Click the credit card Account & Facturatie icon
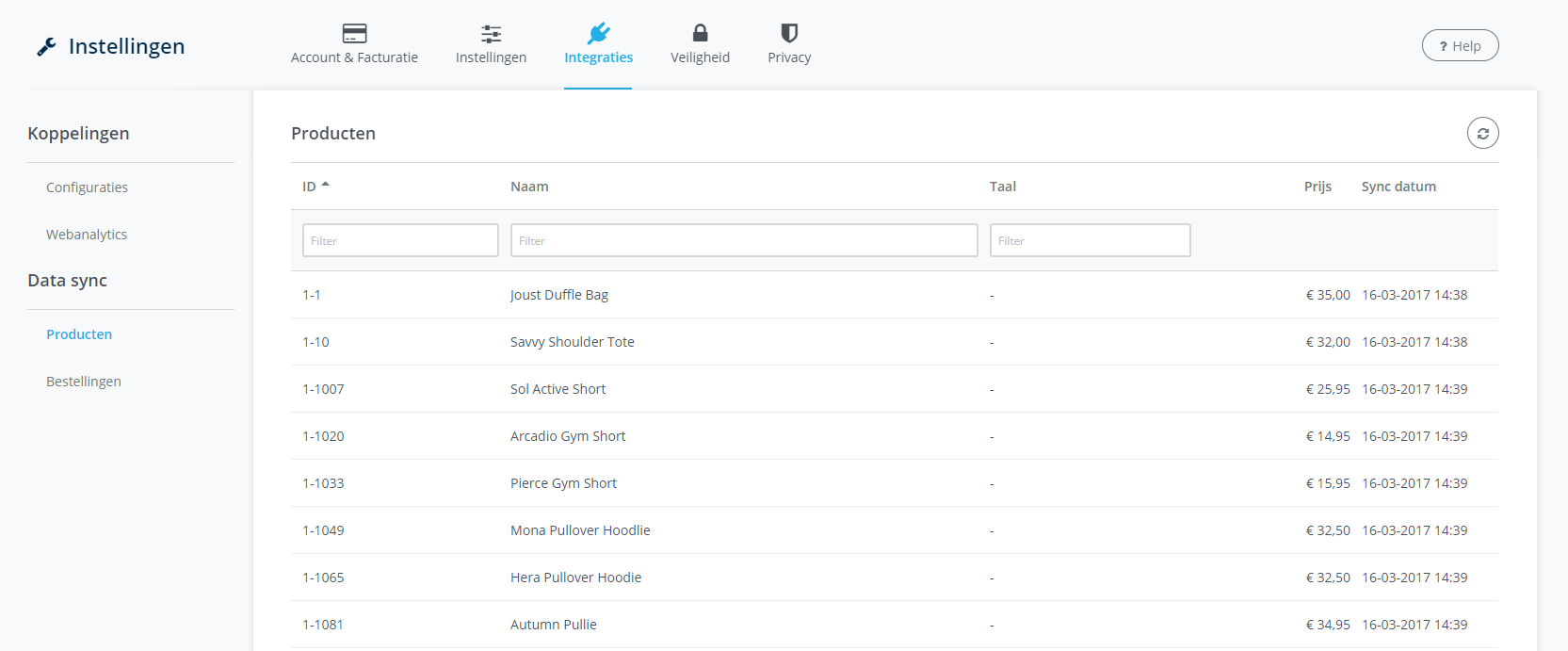This screenshot has height=651, width=1568. coord(354,34)
